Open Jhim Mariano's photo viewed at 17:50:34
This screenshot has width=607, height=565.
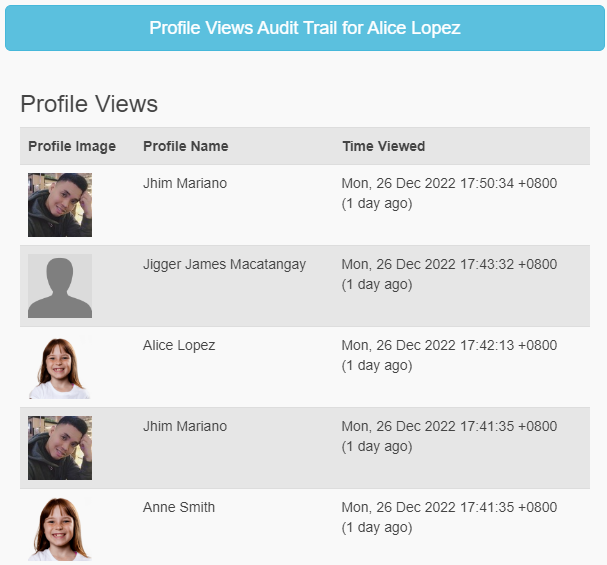pos(60,205)
